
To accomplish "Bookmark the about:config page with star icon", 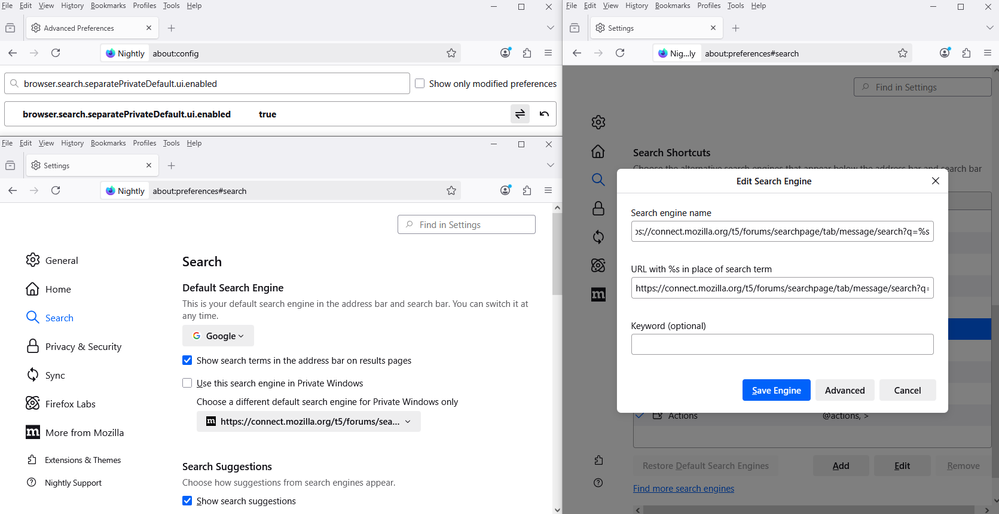I will (x=451, y=53).
